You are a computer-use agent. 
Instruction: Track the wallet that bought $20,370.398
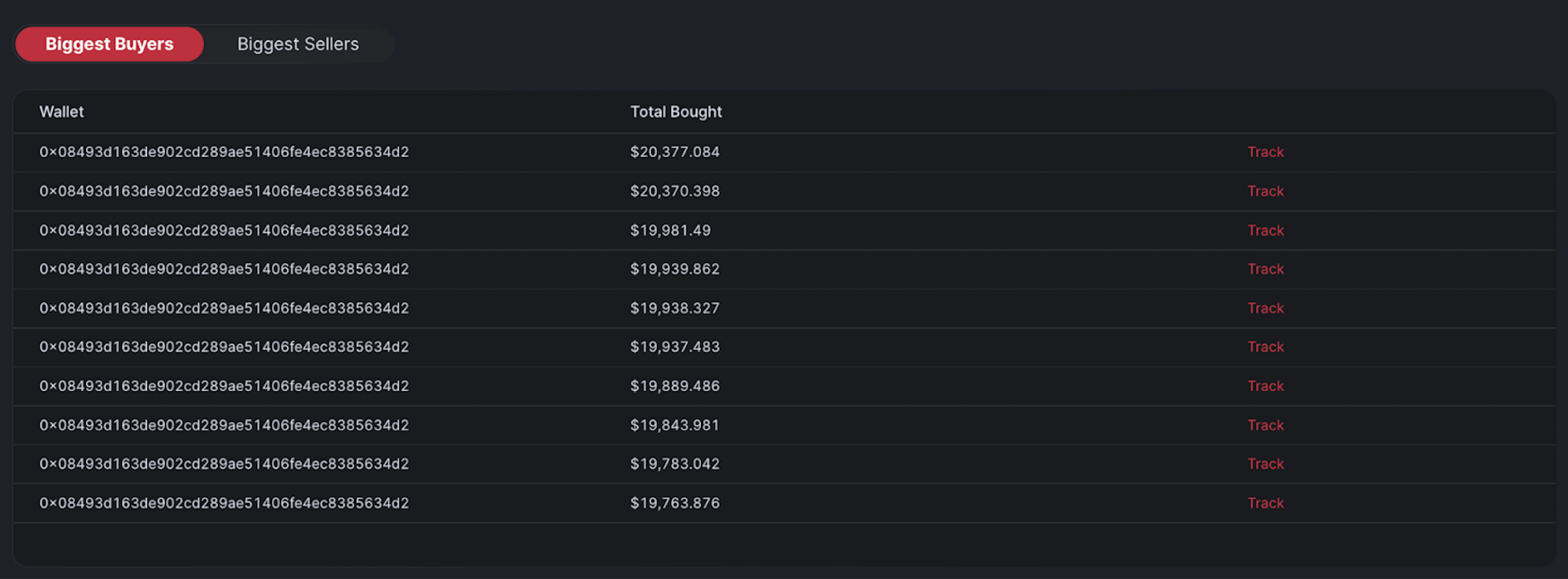1265,191
